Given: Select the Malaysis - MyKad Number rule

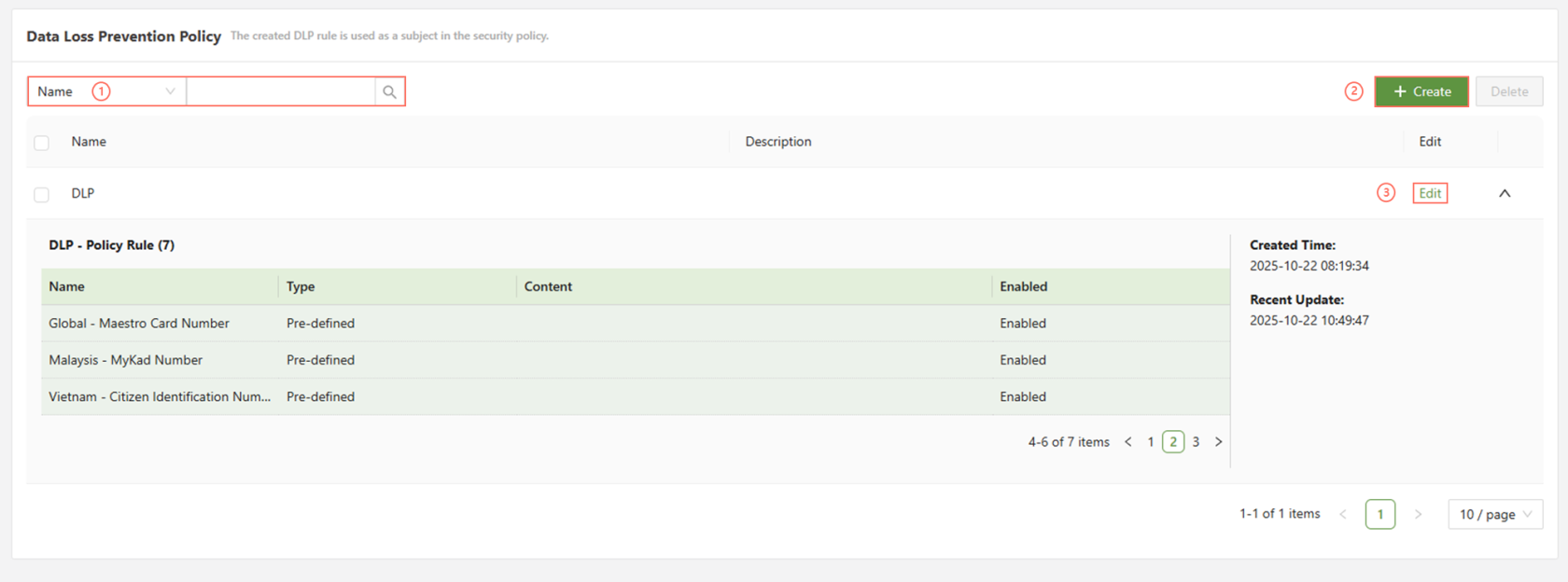Looking at the screenshot, I should tap(125, 360).
